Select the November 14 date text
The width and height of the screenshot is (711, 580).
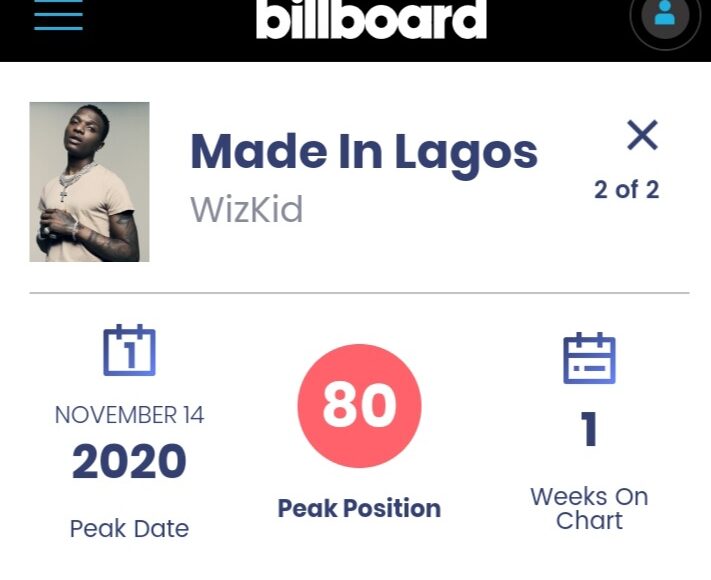click(x=129, y=415)
